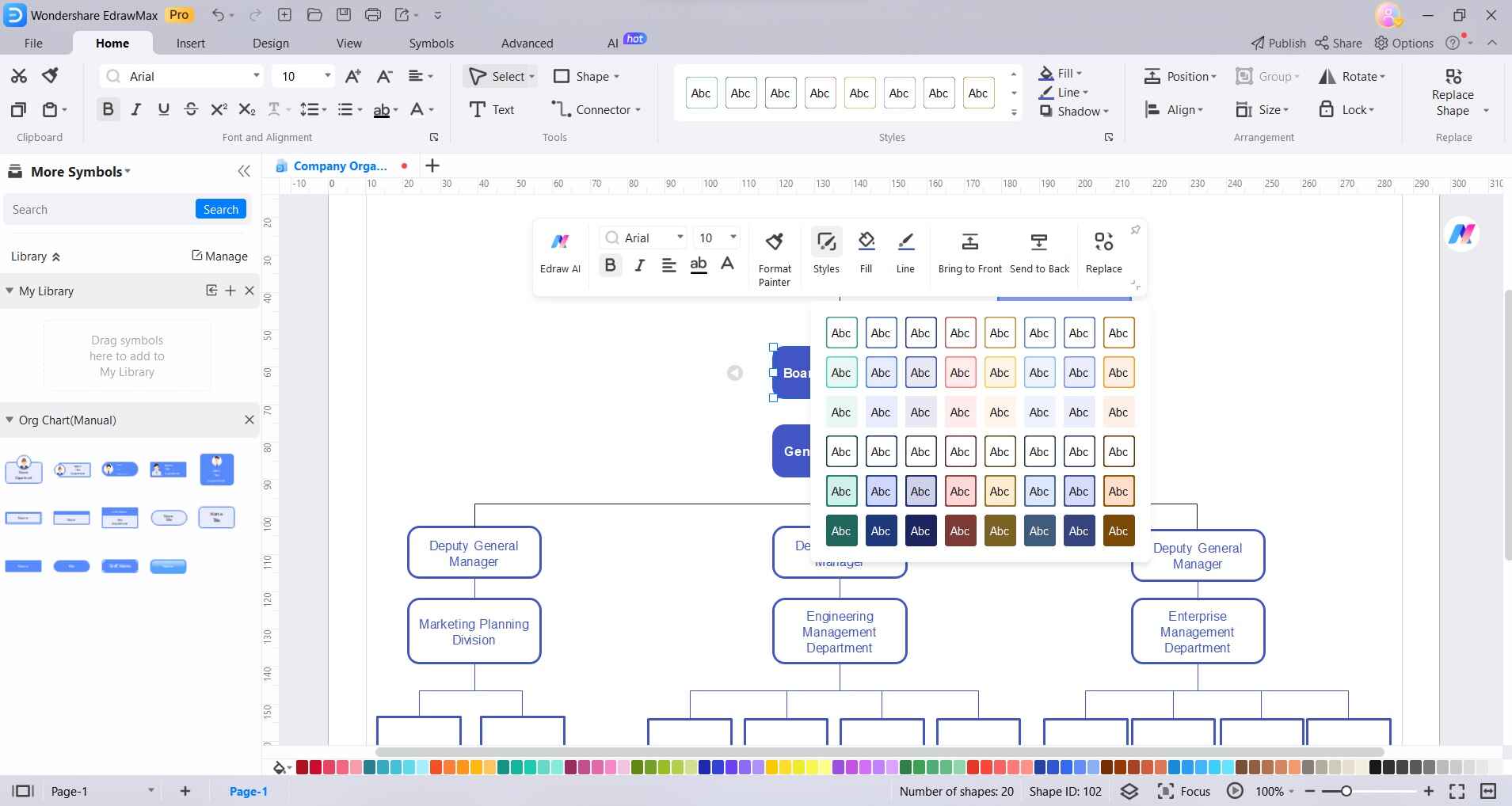Pick the dark green filled Abc style swatch
Screen dimensions: 1512x806
click(841, 530)
